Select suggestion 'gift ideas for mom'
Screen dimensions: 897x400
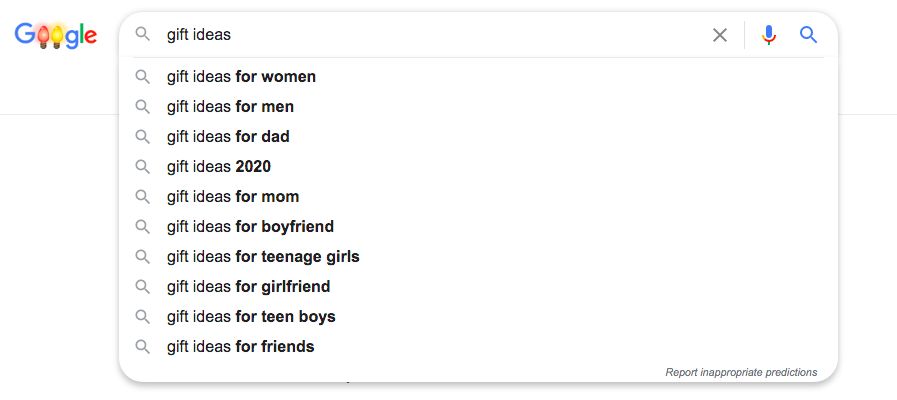click(x=233, y=197)
